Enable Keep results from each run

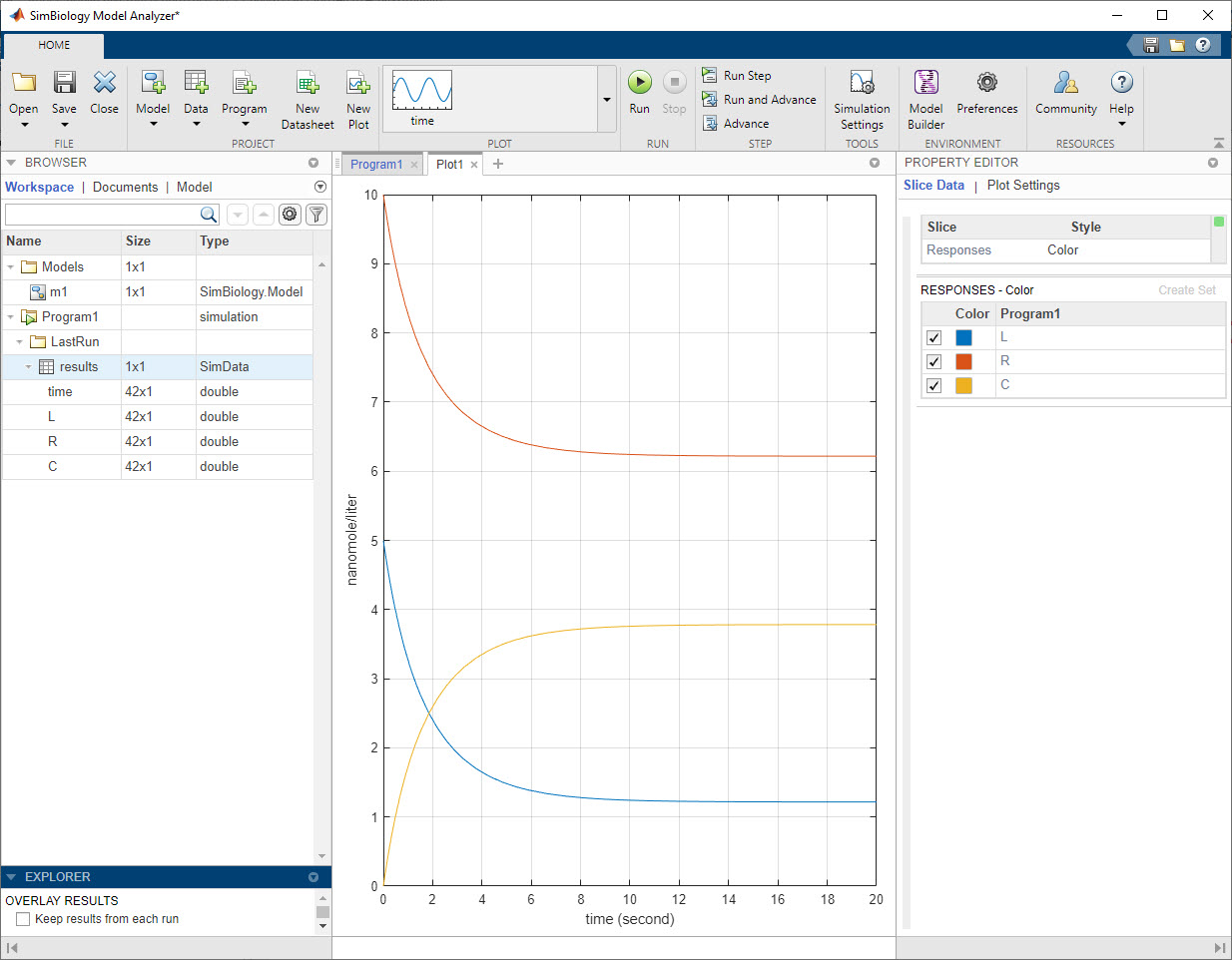(23, 920)
